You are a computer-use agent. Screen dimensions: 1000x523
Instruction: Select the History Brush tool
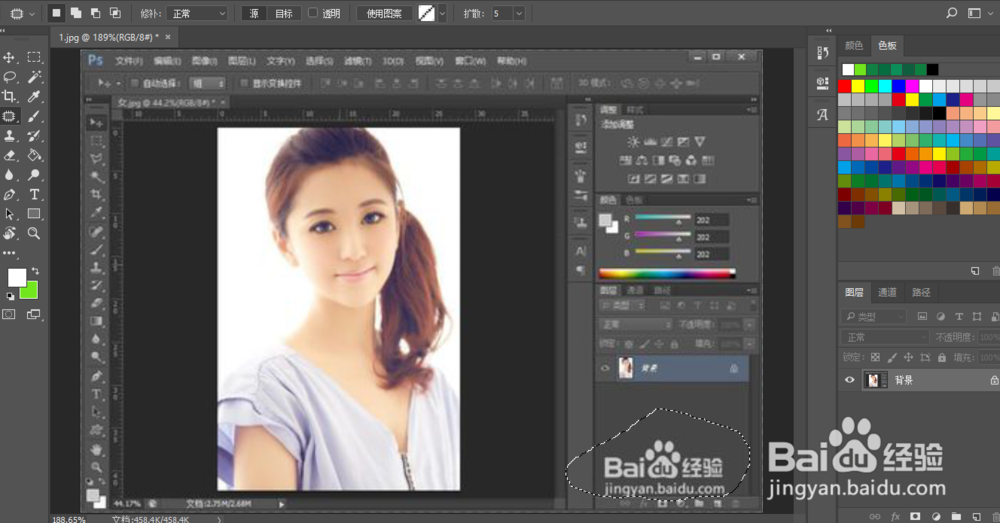34,136
